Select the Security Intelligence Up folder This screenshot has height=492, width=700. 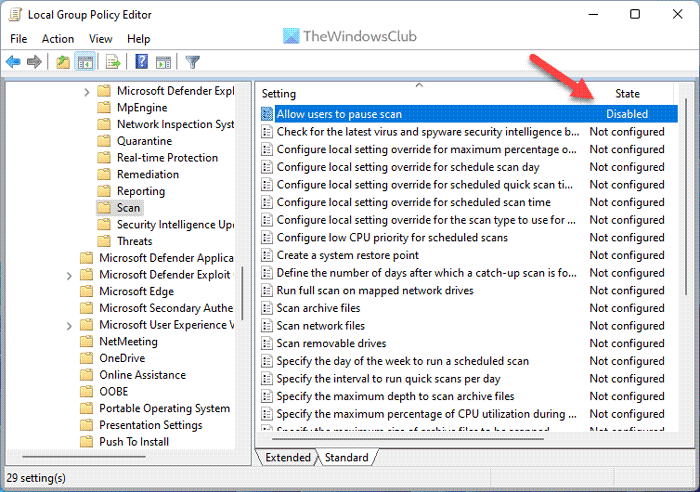pos(175,225)
